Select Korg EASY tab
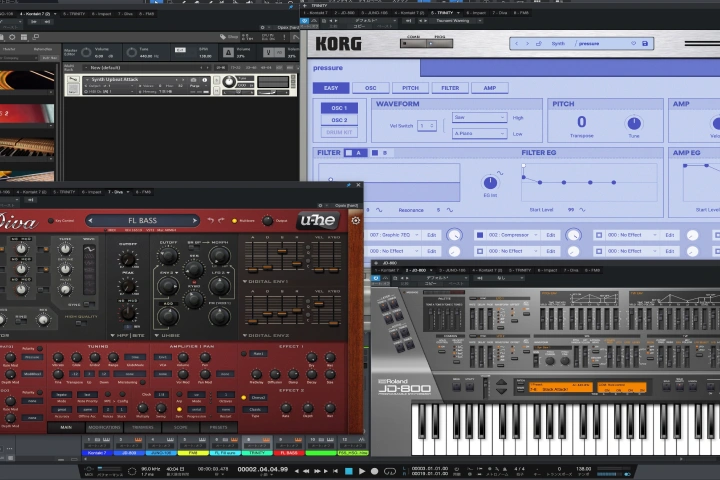This screenshot has height=480, width=720. click(x=331, y=88)
